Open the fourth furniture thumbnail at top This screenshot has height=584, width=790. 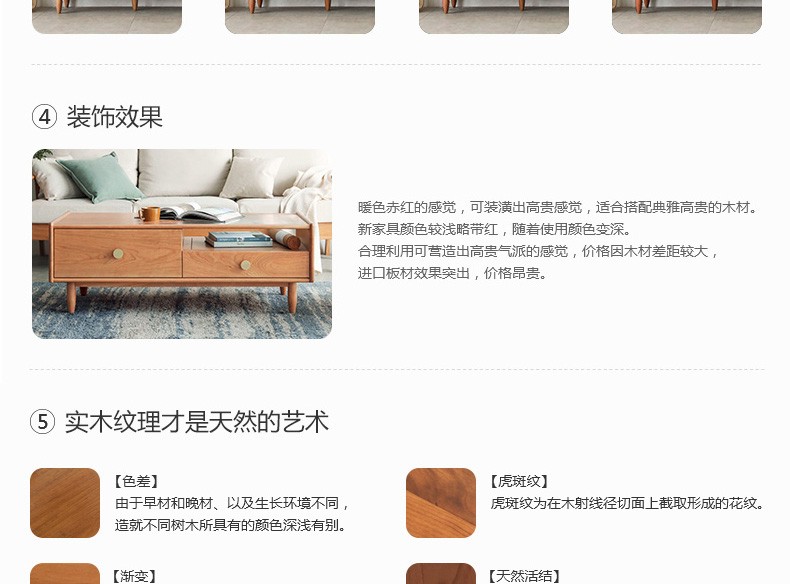tap(687, 17)
